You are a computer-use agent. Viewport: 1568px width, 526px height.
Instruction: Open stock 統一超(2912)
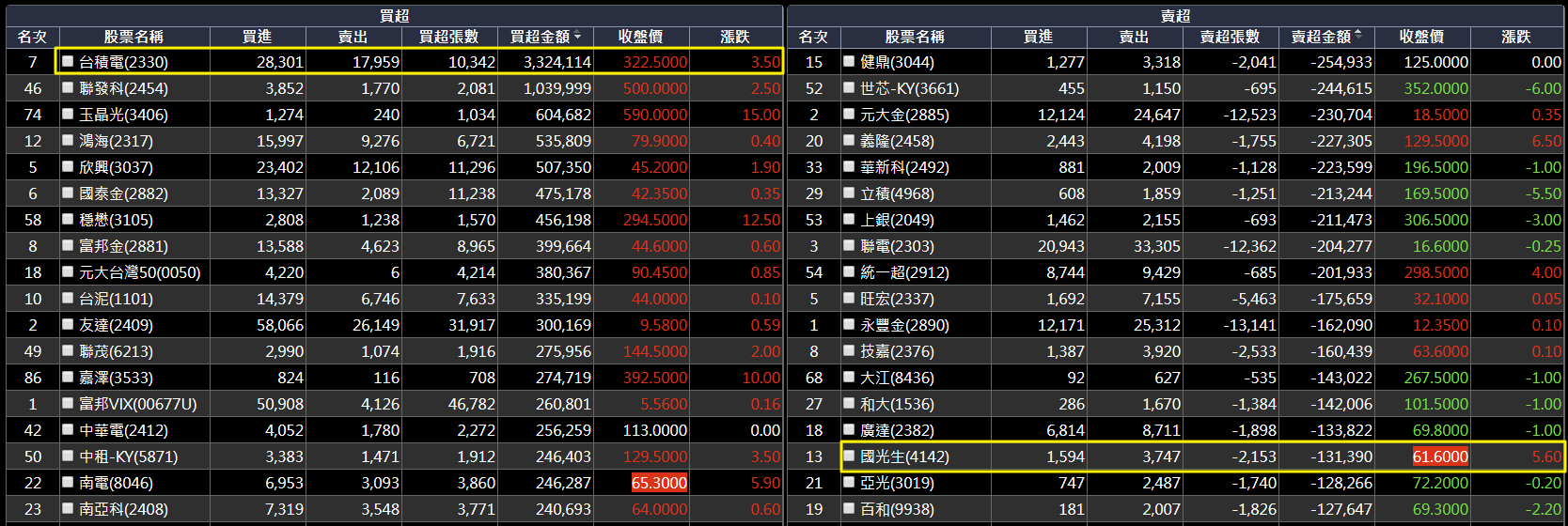point(904,272)
